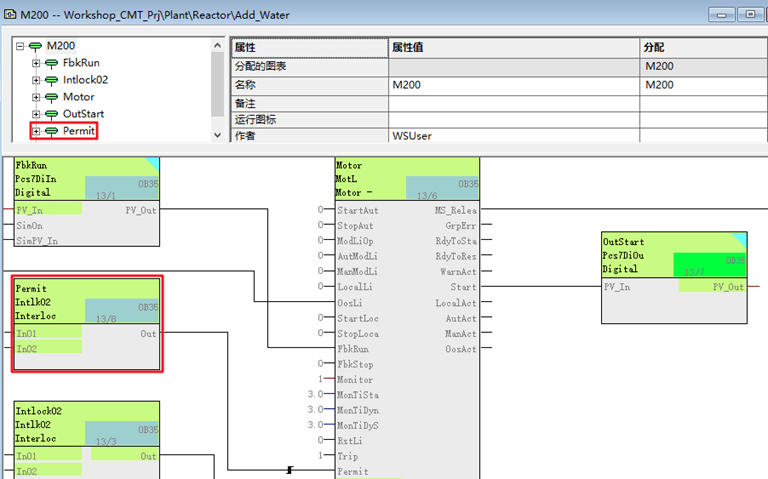This screenshot has height=479, width=768.
Task: Click the green icon beside OutStart
Action: 51,115
